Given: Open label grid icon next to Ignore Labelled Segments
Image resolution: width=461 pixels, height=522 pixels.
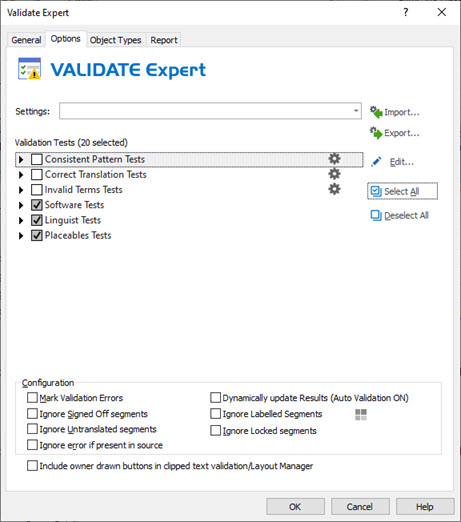Looking at the screenshot, I should tap(361, 415).
